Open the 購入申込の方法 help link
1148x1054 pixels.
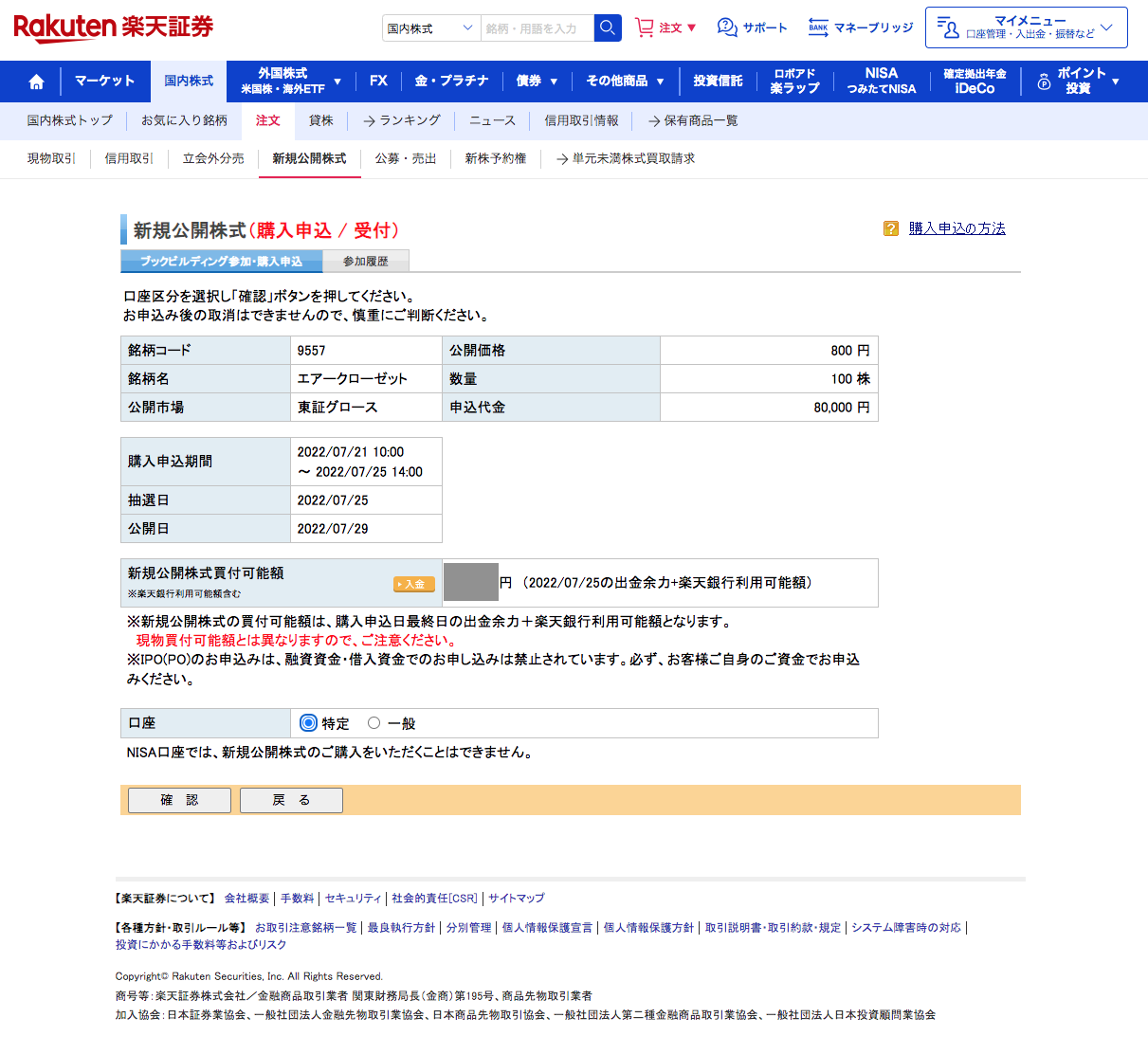957,228
